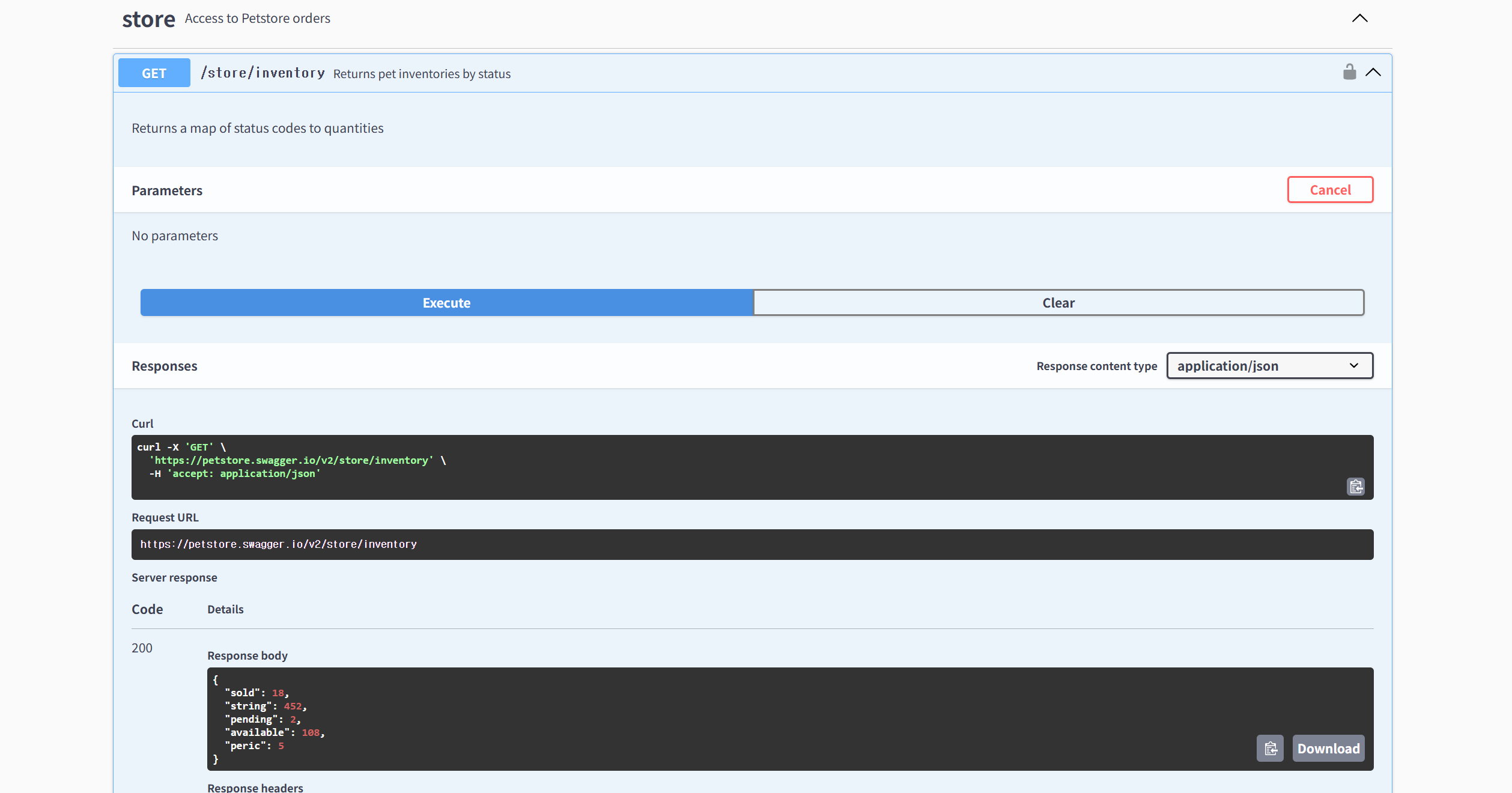Download the response body
This screenshot has height=793, width=1512.
point(1328,748)
